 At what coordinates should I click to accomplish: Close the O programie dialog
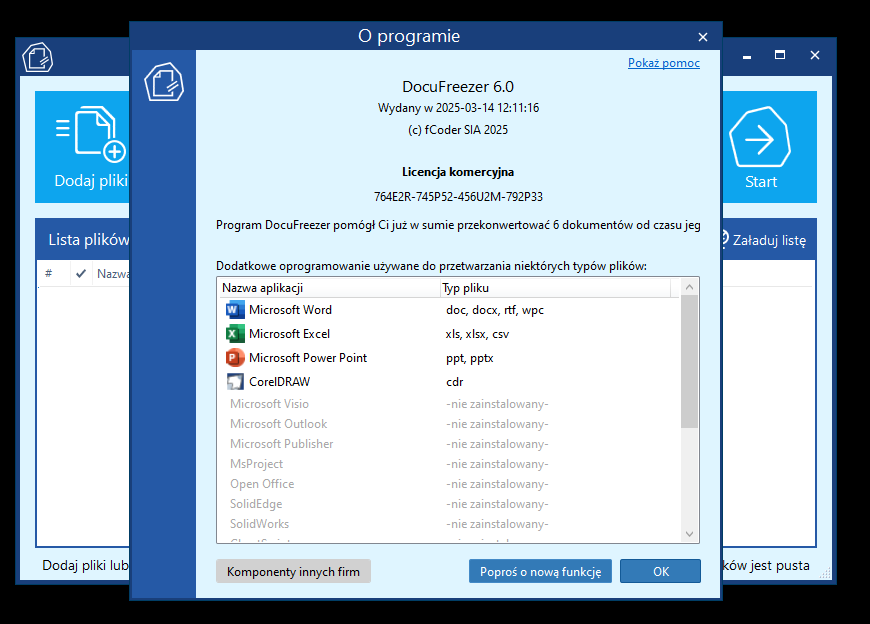point(702,37)
